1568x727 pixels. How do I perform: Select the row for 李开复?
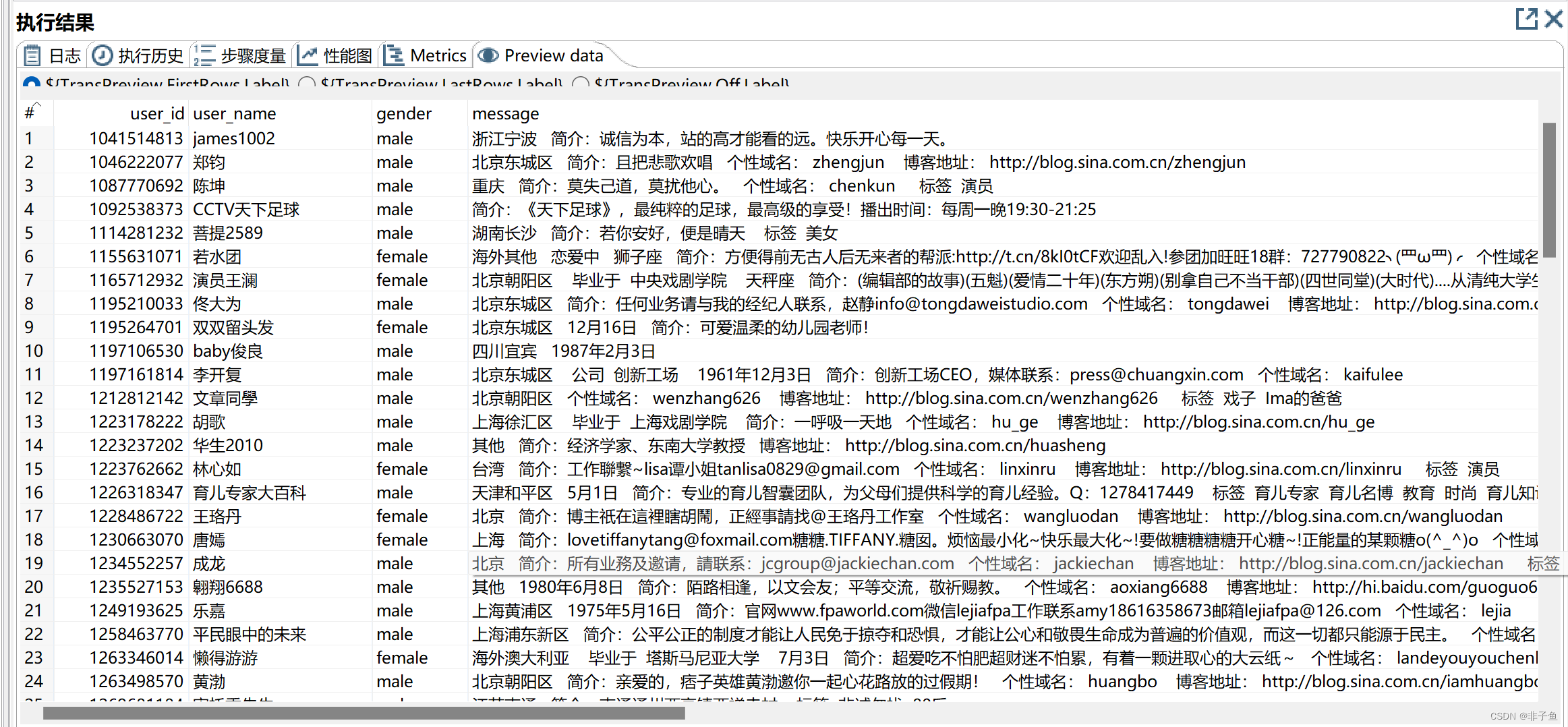[x=217, y=374]
